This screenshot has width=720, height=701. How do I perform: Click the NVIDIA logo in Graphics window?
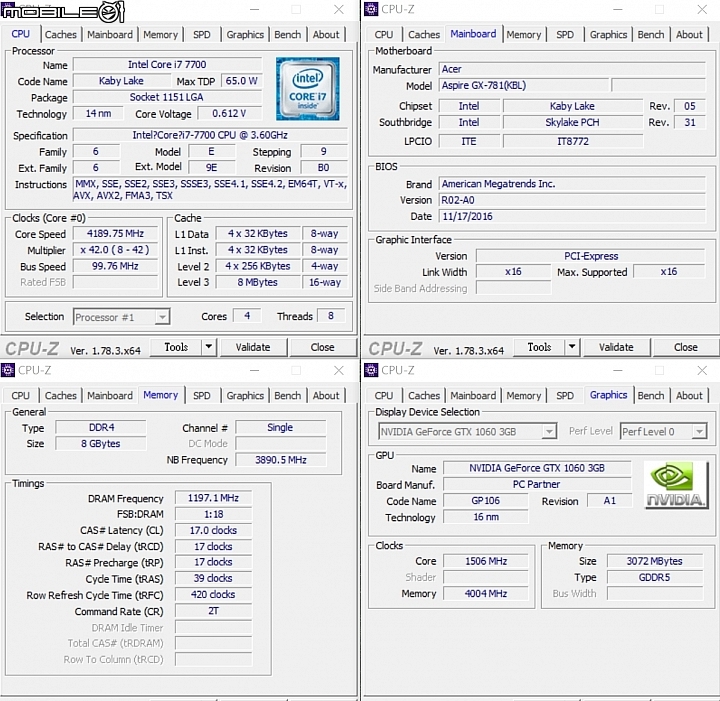676,485
